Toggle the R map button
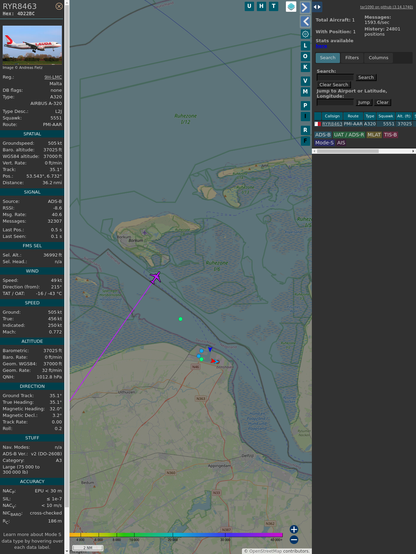 click(305, 130)
